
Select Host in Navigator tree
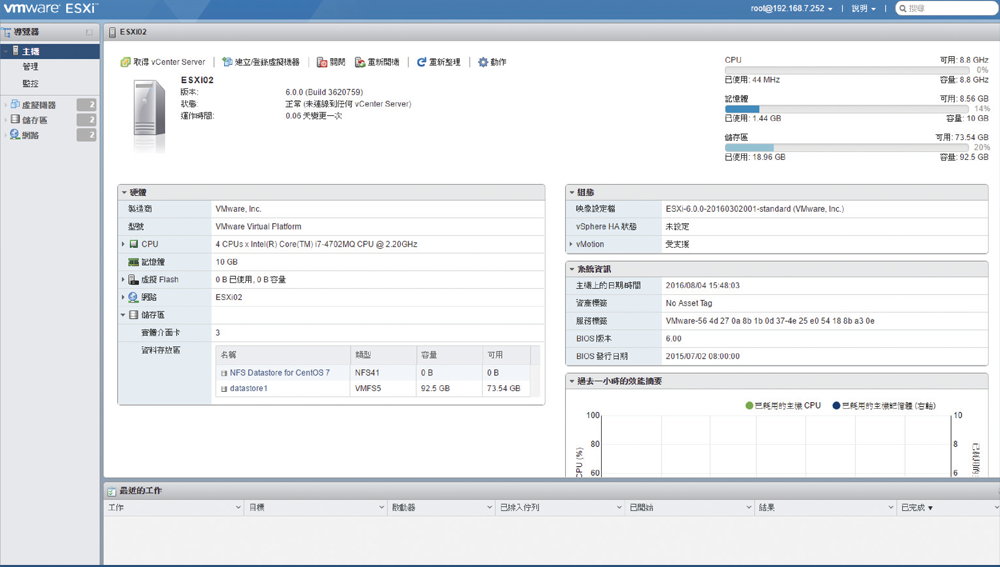coord(50,51)
